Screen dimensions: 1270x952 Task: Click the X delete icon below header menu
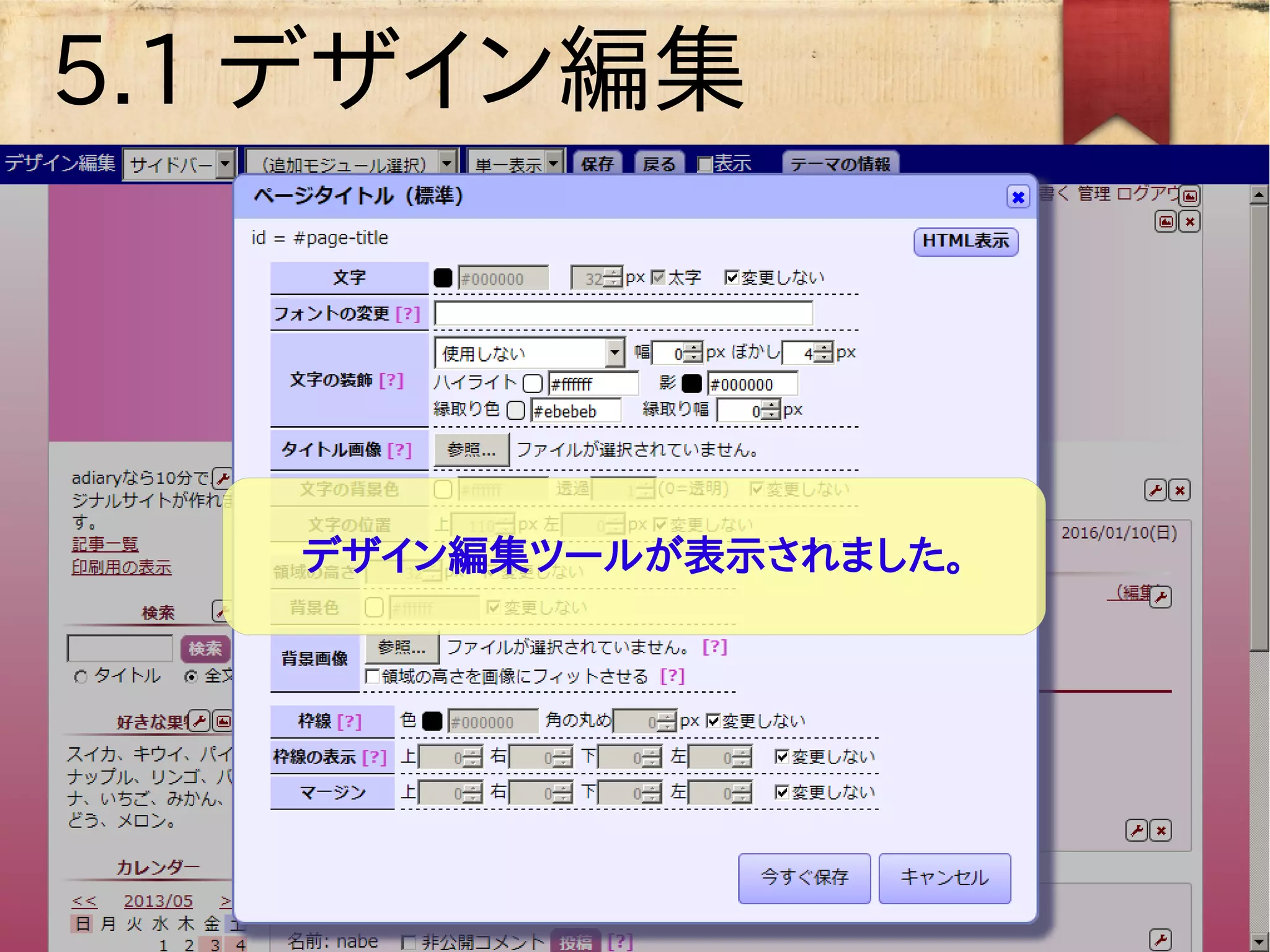click(1189, 221)
